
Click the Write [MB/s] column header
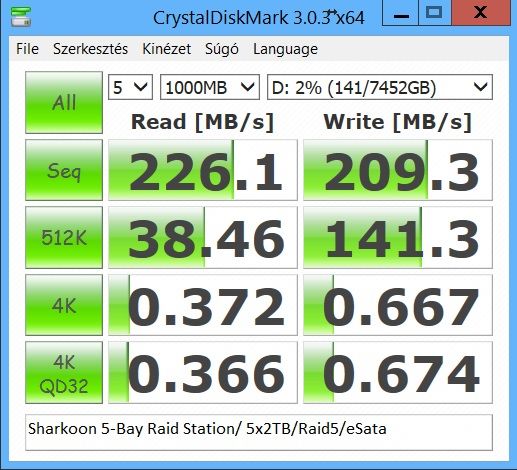point(398,122)
